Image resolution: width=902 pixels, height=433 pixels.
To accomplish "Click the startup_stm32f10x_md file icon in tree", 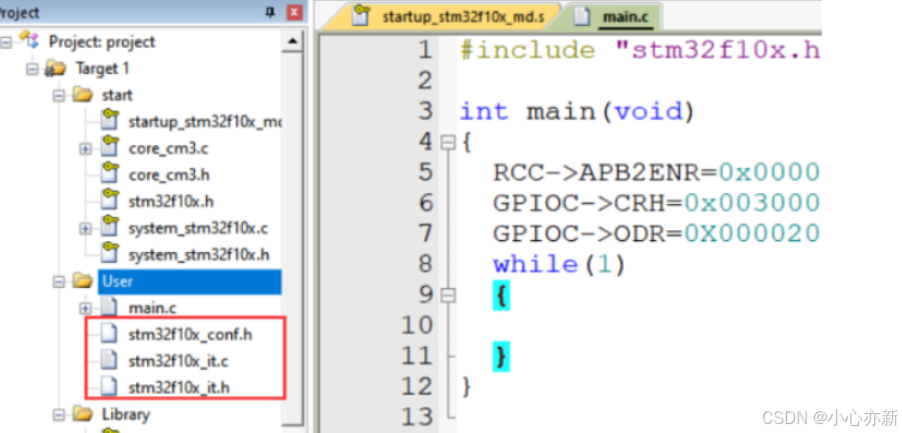I will 109,121.
